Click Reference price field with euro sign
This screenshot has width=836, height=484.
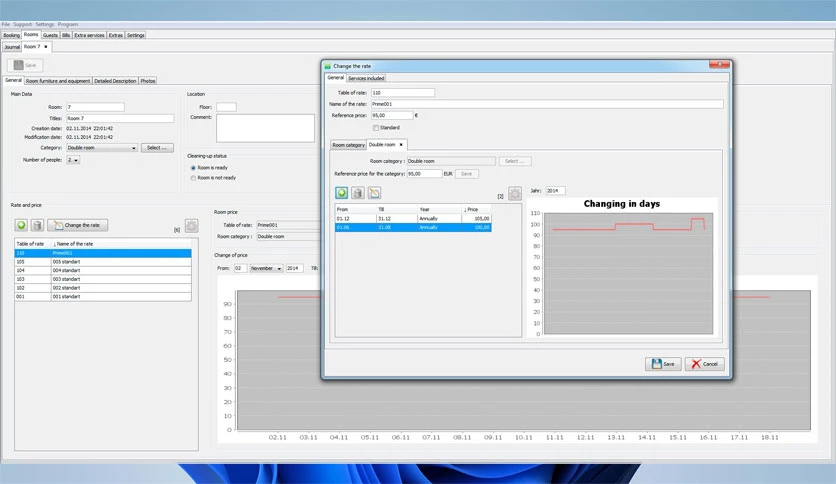(x=392, y=115)
